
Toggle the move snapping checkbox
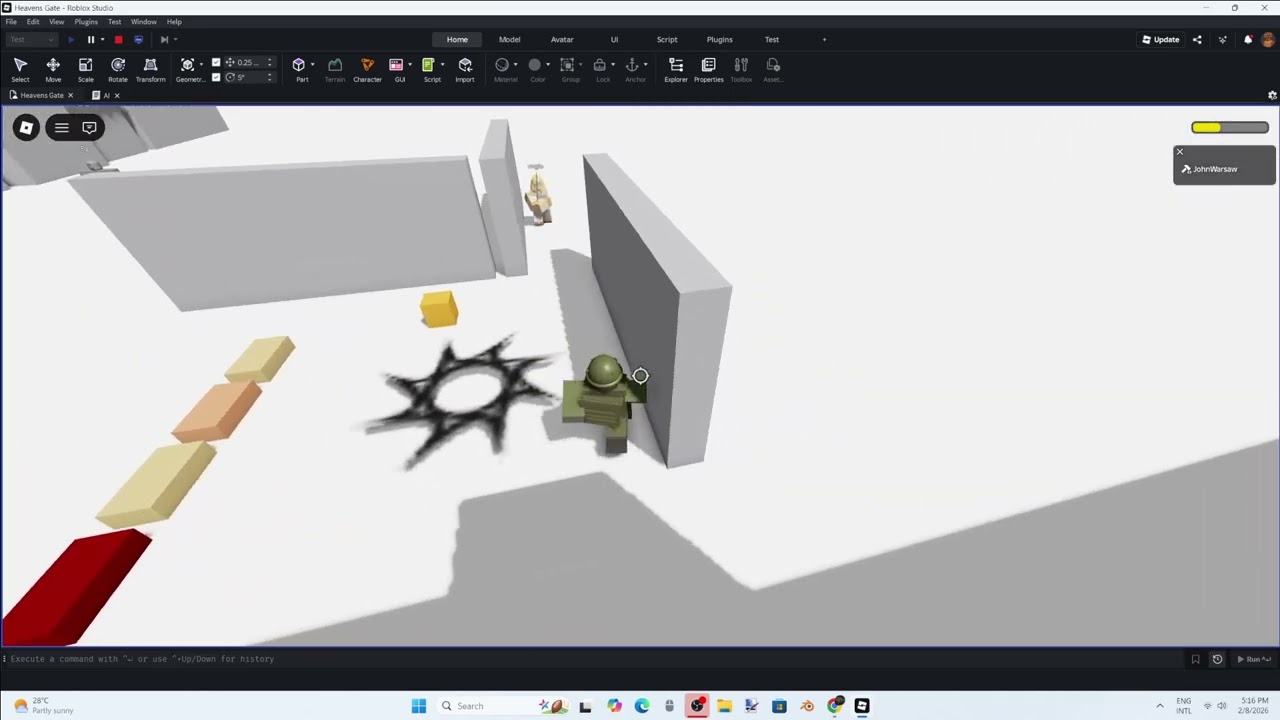coord(216,62)
